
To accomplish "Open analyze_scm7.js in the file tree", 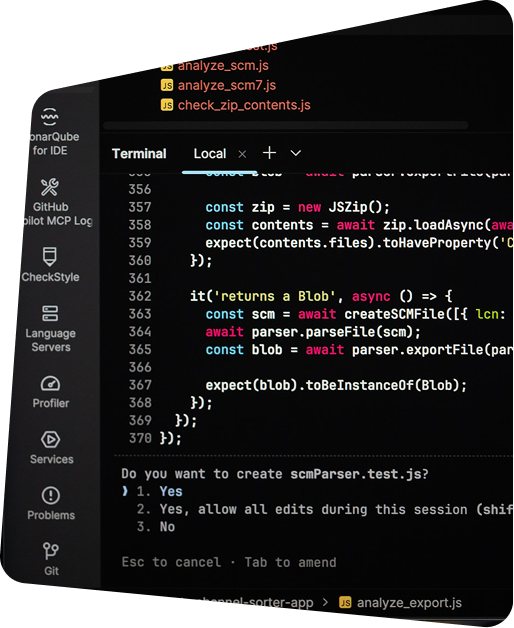I will [x=227, y=85].
